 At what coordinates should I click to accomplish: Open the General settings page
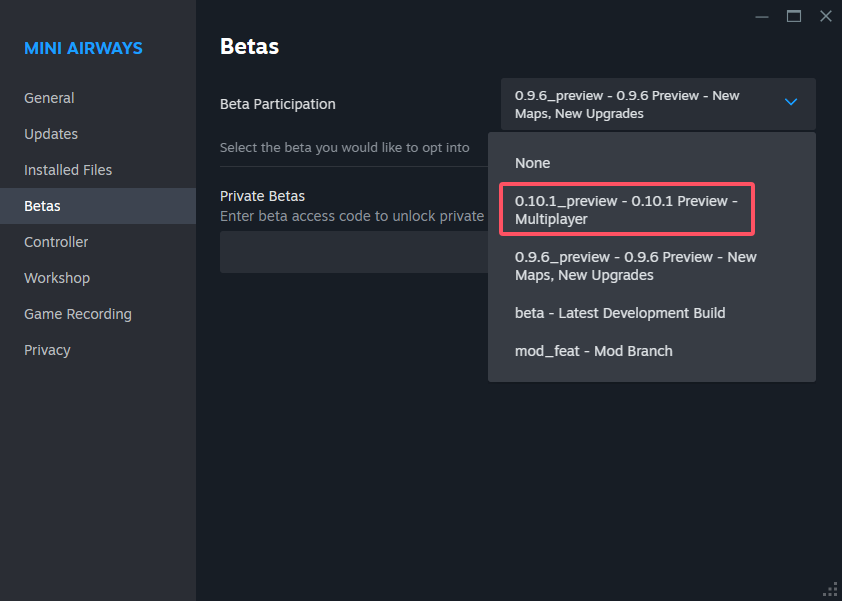tap(49, 98)
